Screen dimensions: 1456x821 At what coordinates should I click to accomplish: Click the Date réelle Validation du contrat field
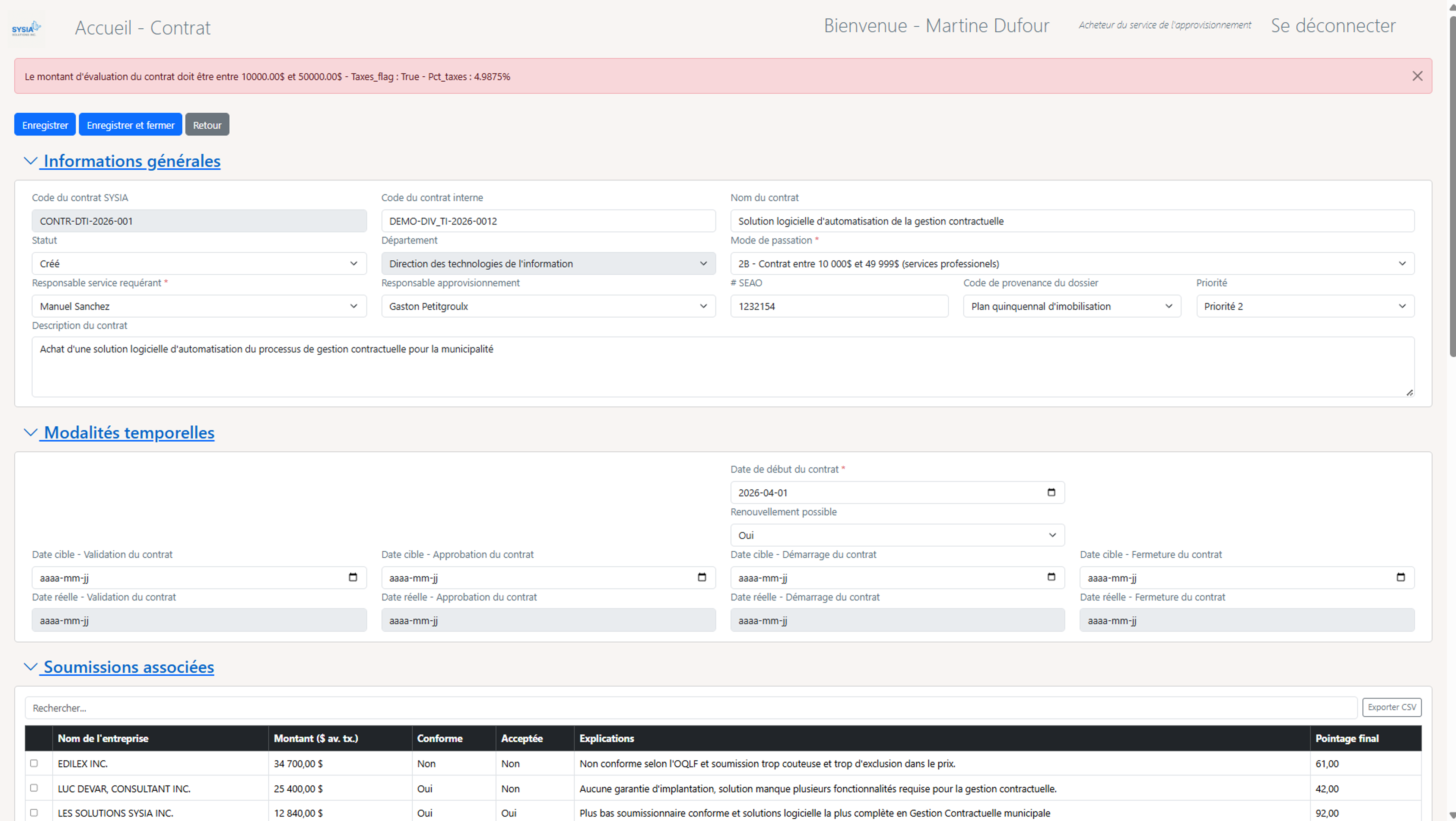pos(199,620)
